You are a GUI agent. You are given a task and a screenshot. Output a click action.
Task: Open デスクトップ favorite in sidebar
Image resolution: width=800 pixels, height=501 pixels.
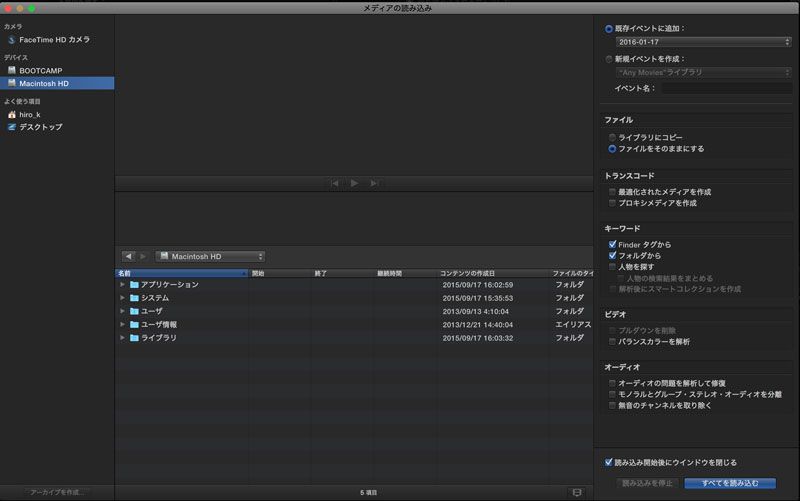click(40, 127)
